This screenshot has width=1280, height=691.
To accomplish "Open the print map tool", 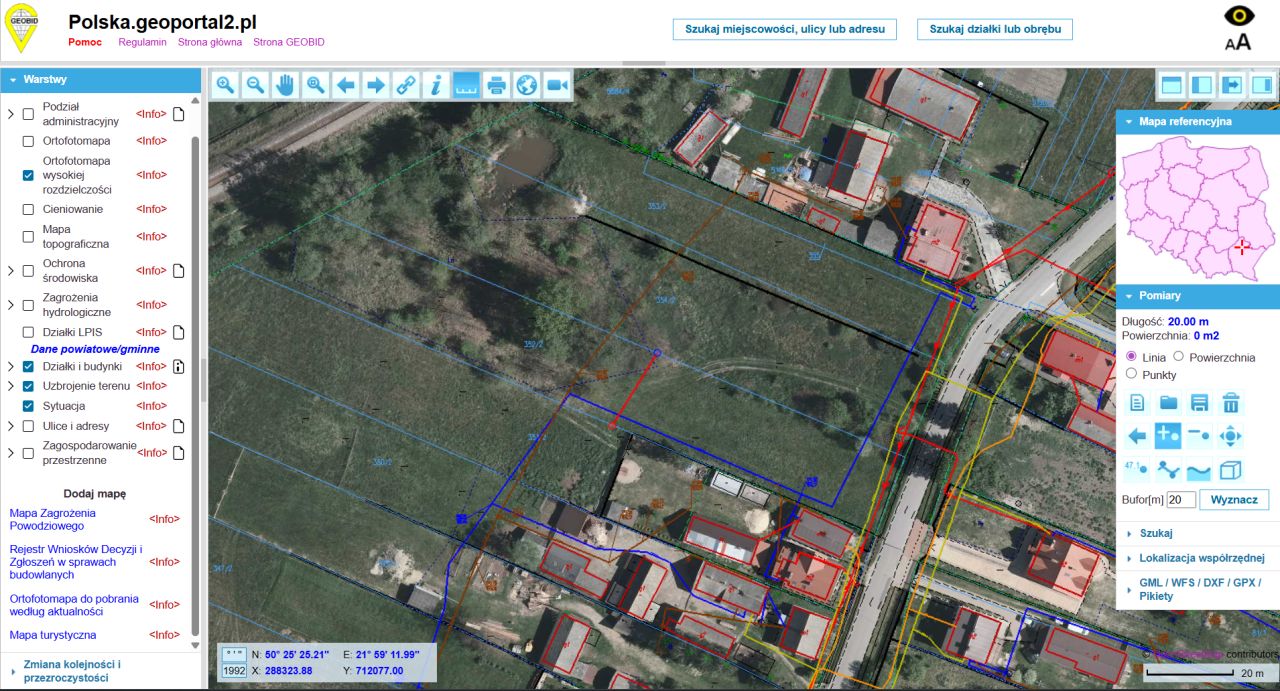I will tap(496, 85).
